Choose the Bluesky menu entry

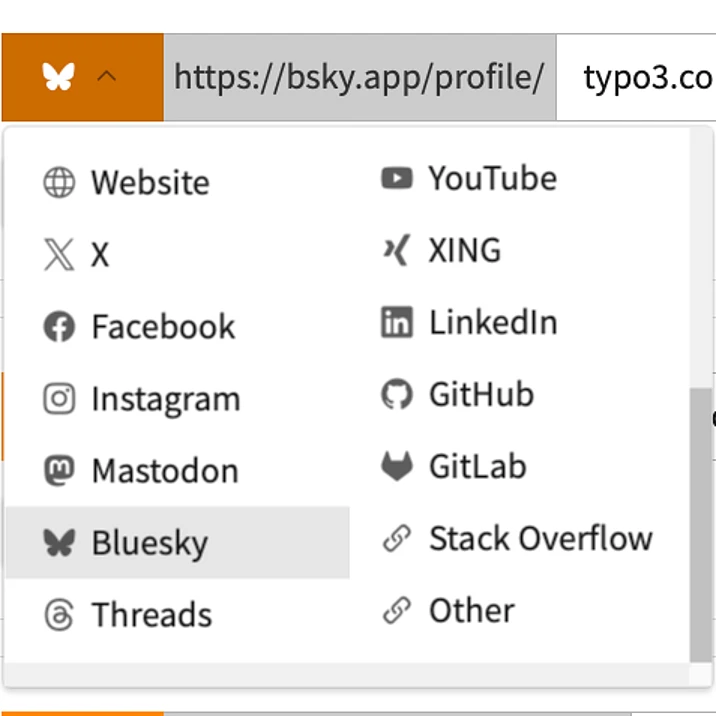click(x=150, y=543)
